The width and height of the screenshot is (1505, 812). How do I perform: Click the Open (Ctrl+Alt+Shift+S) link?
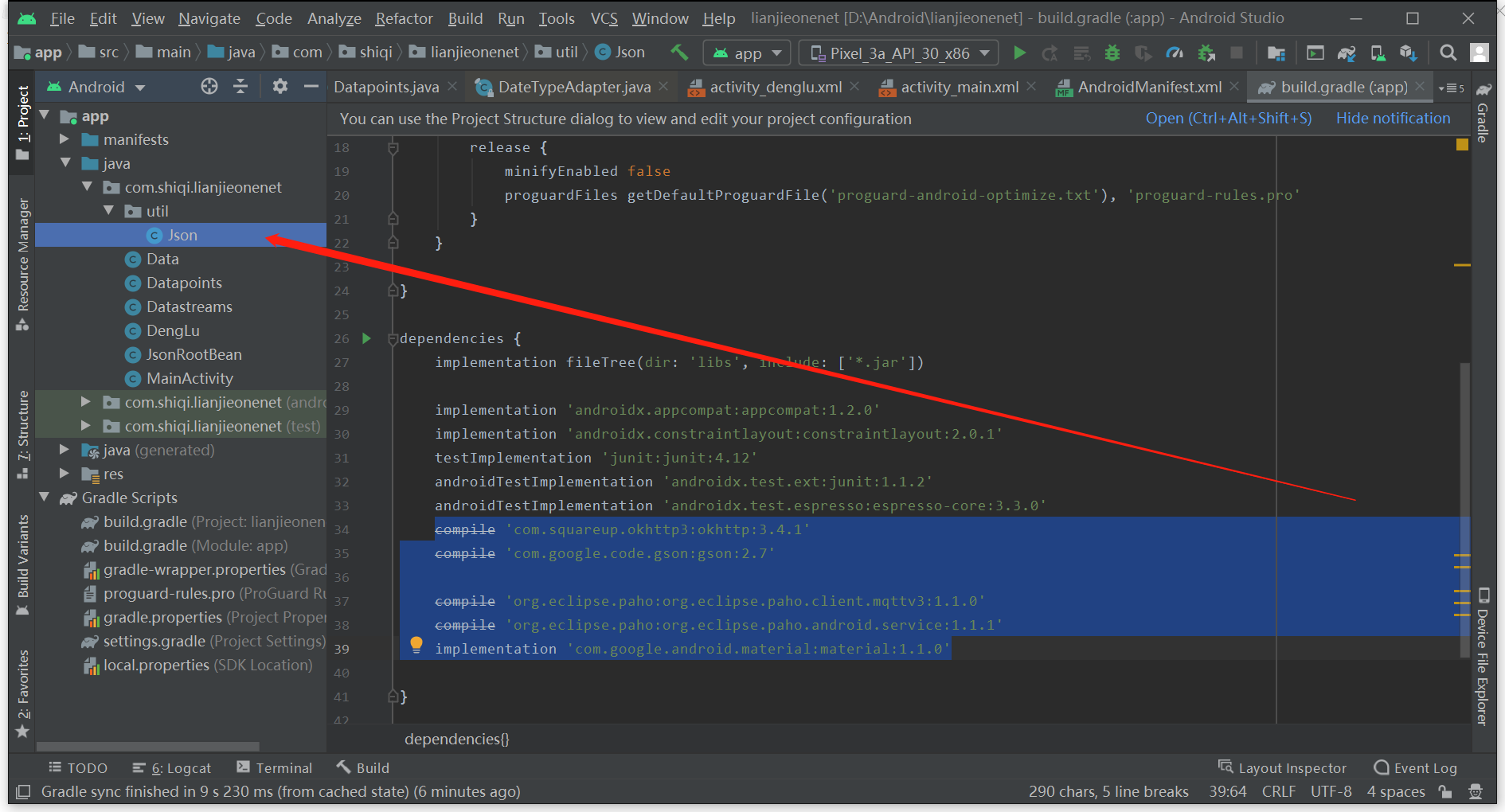[x=1229, y=119]
